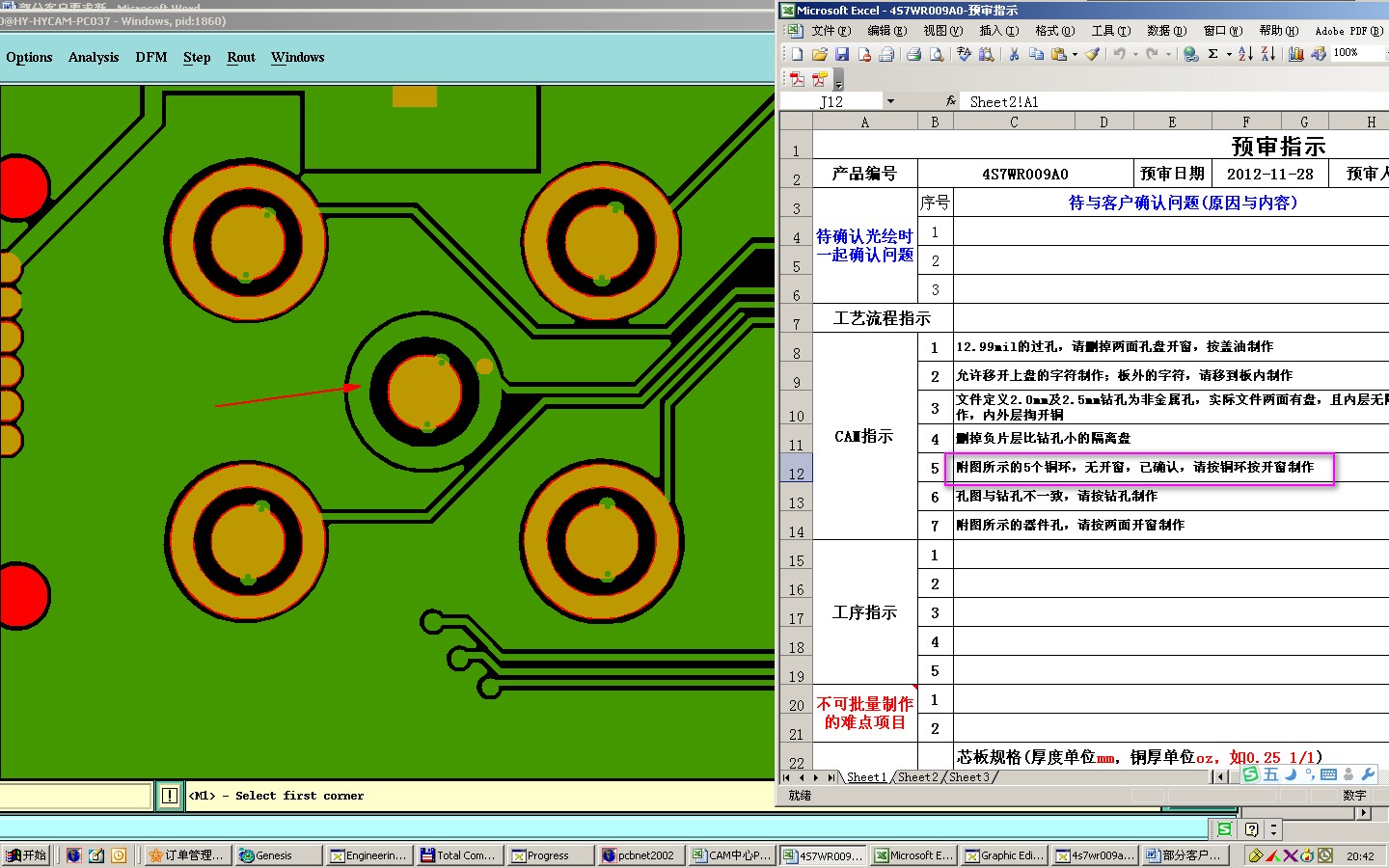Open the paste options dropdown arrow
Image resolution: width=1389 pixels, height=868 pixels.
click(1075, 54)
